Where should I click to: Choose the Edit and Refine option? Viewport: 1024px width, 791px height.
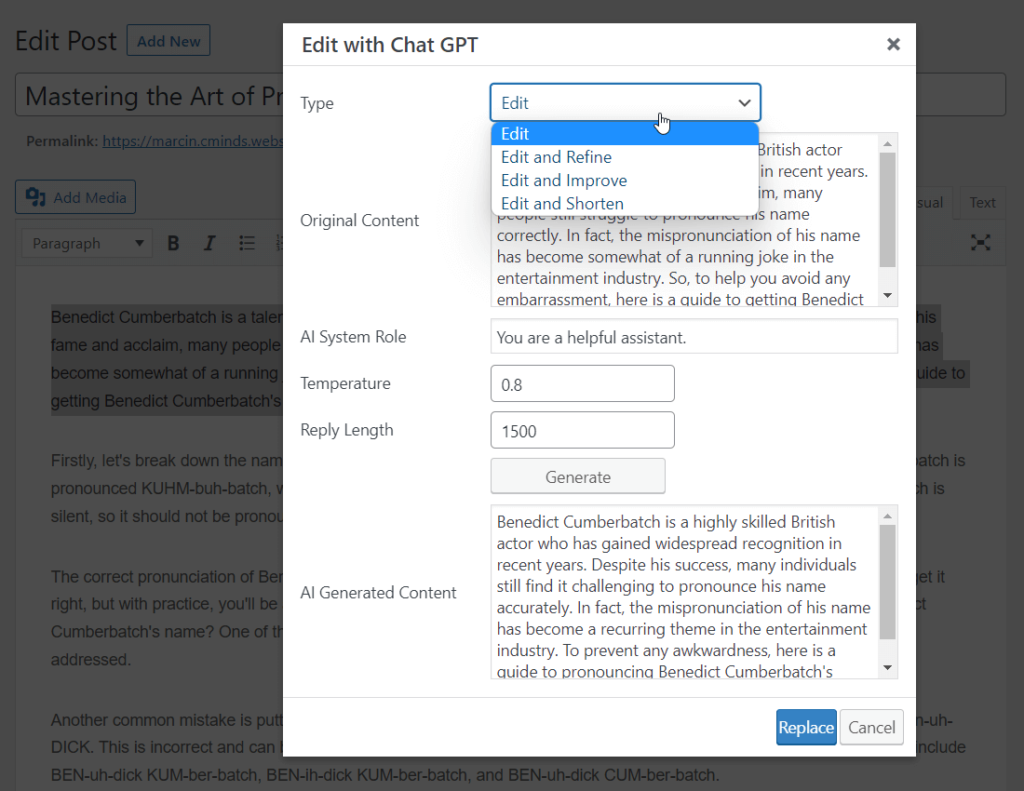[556, 157]
